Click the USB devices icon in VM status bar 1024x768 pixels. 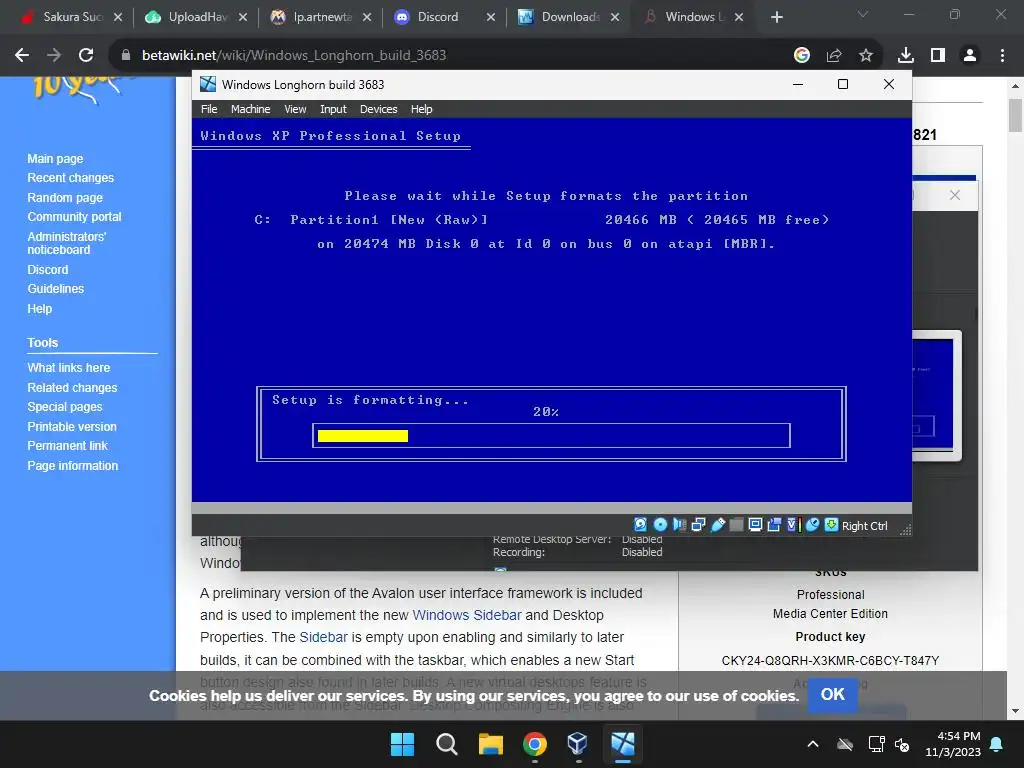pos(718,525)
